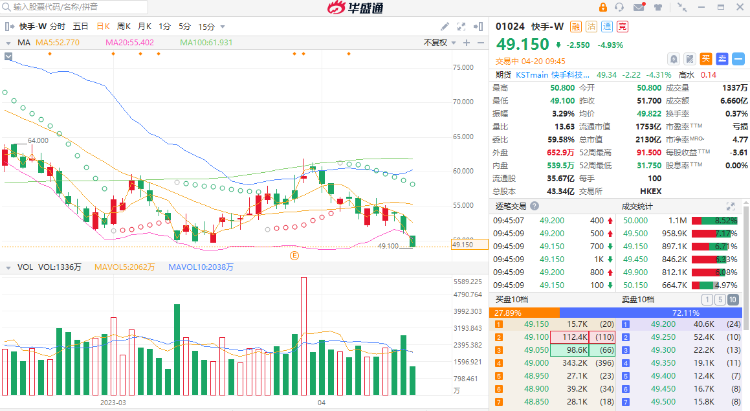
Task: Open more time periods dropdown after 15分
Action: coord(222,27)
